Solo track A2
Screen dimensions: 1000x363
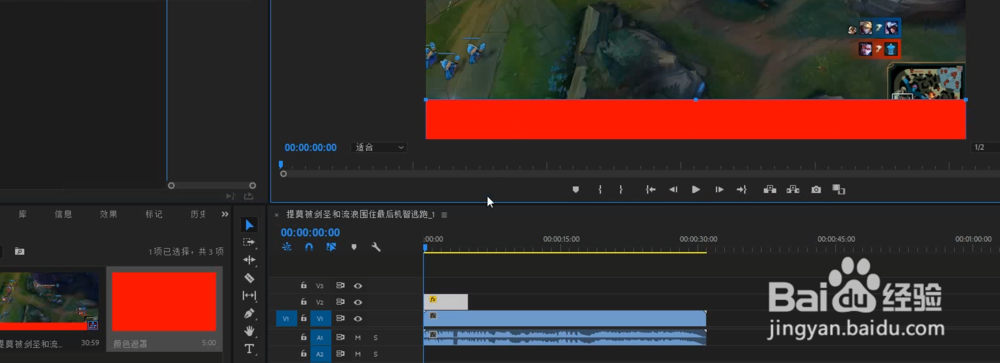375,354
